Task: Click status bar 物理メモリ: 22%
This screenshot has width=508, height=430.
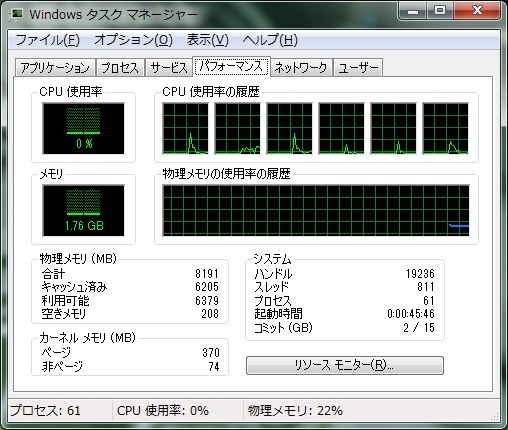Action: click(295, 411)
